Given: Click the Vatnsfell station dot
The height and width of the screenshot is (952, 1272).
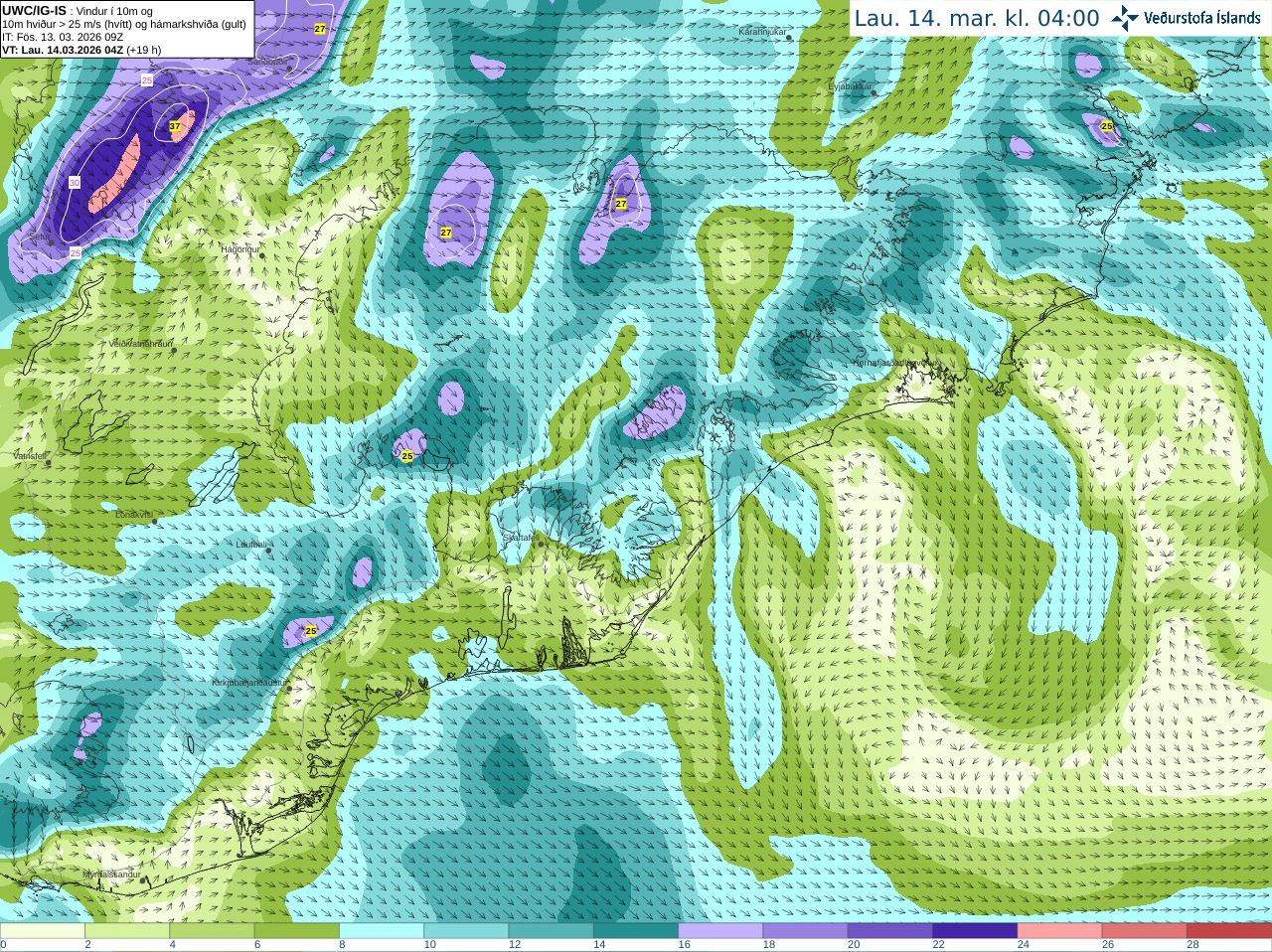Looking at the screenshot, I should click(48, 463).
